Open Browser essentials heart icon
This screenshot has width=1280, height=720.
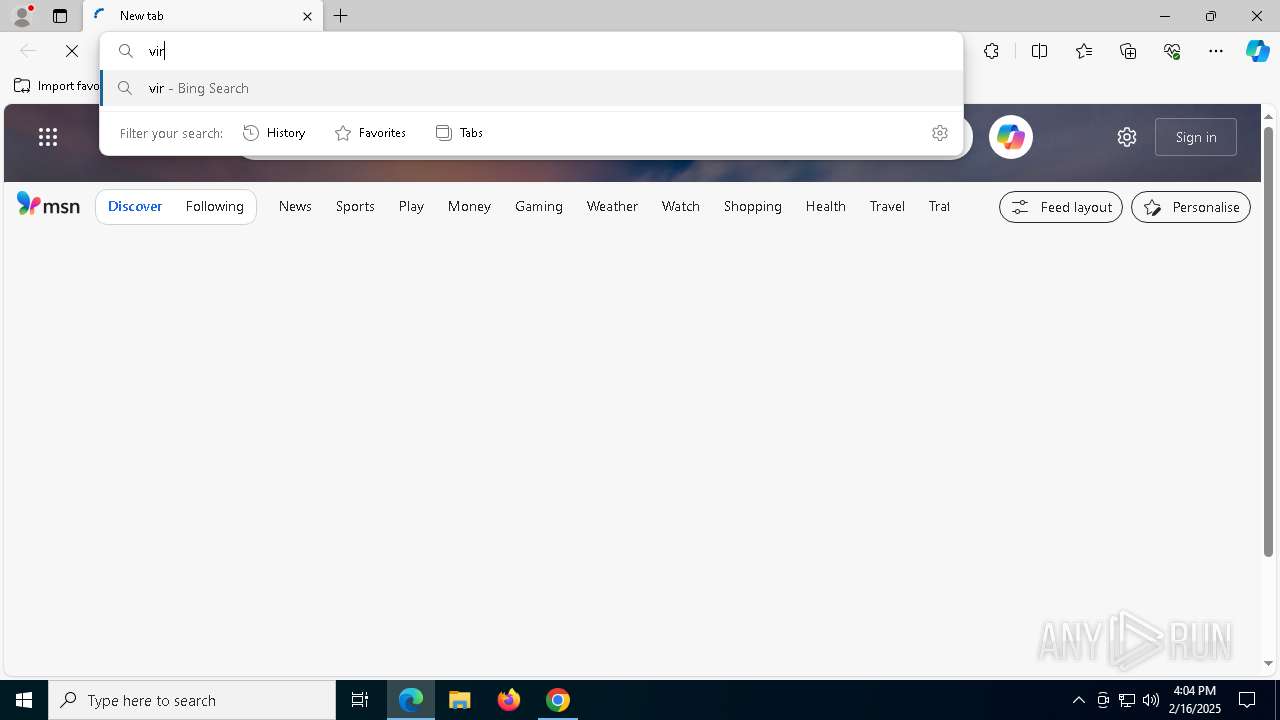pyautogui.click(x=1172, y=51)
